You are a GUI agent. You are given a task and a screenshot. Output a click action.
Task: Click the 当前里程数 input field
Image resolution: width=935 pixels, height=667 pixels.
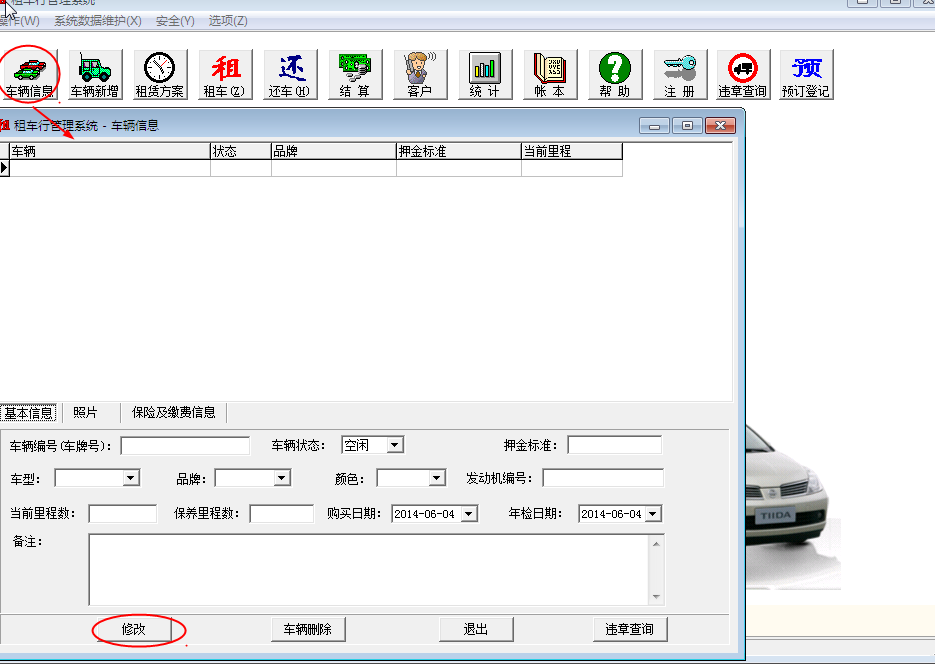[x=123, y=514]
